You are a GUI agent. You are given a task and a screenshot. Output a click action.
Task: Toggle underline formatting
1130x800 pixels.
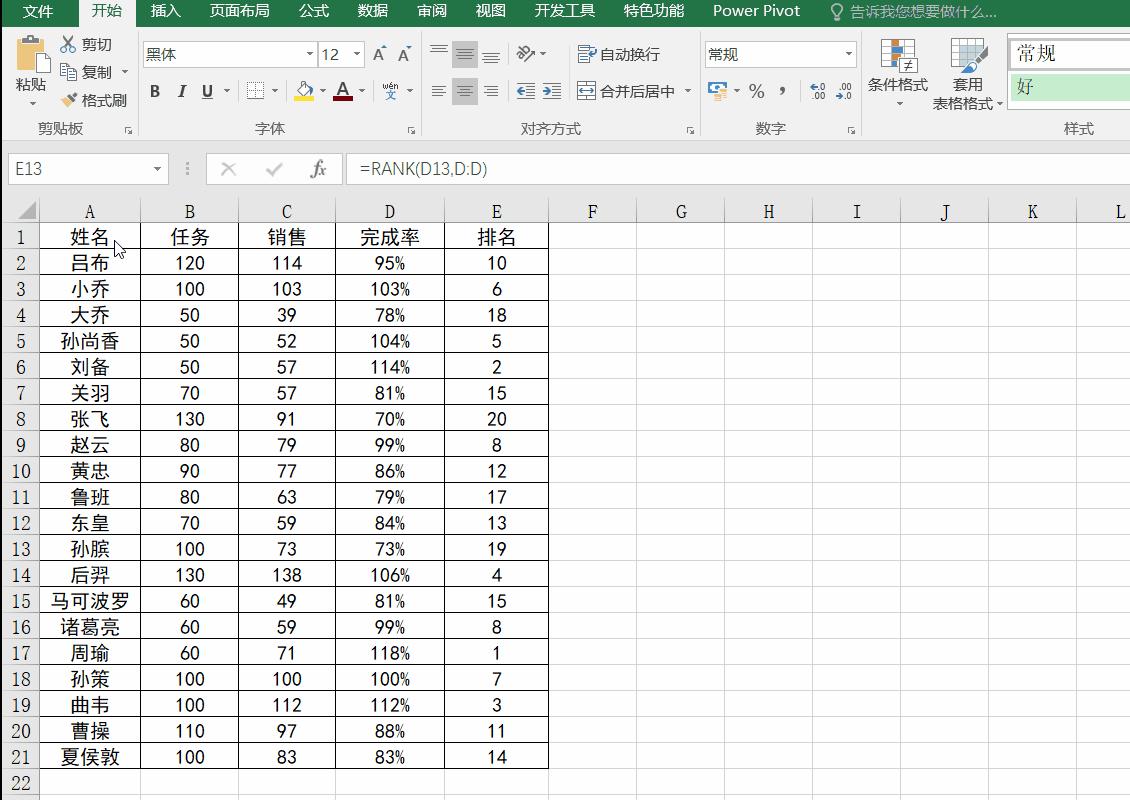pos(208,92)
